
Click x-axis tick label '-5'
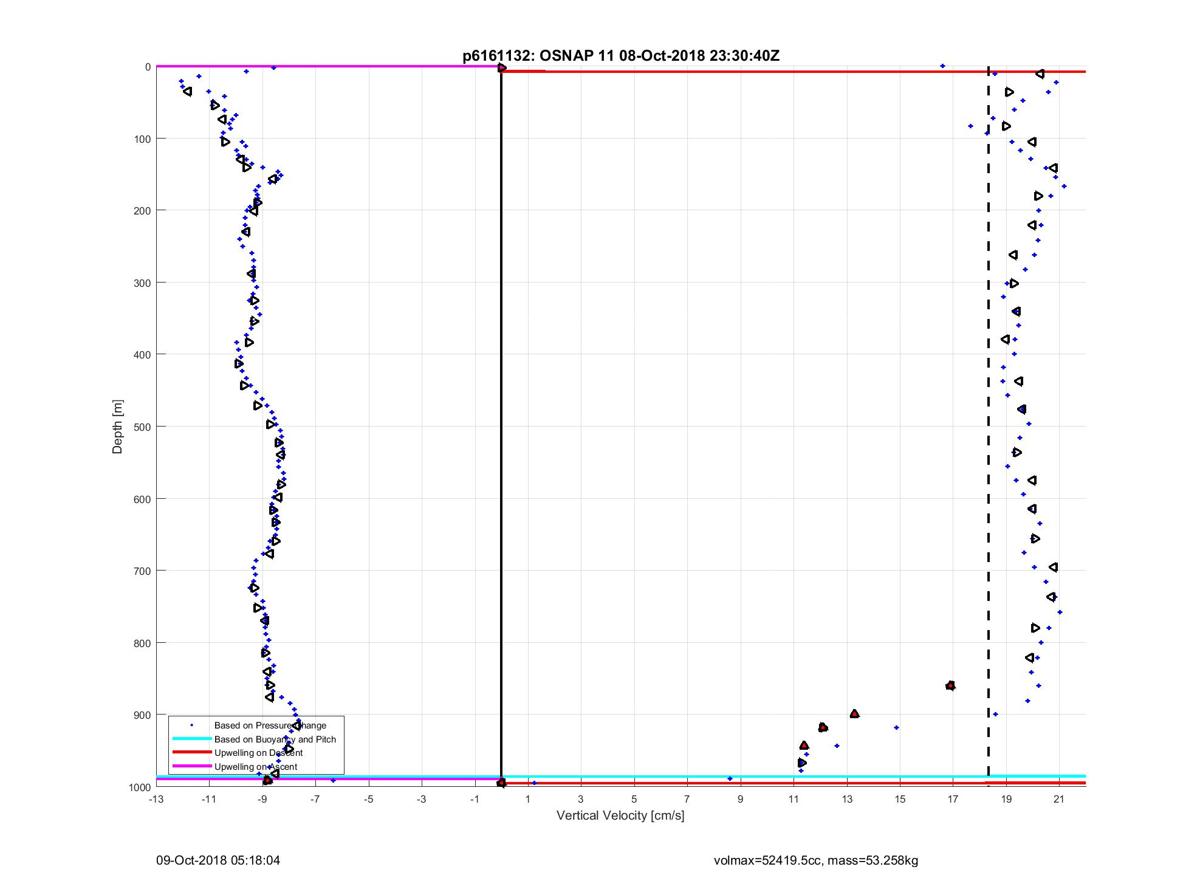(368, 799)
